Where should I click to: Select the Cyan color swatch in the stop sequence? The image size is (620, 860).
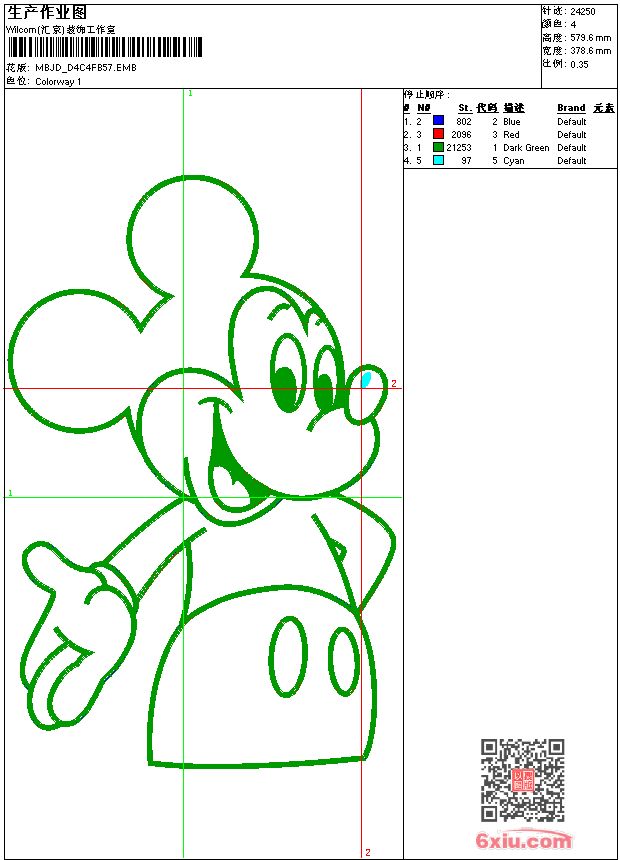438,160
